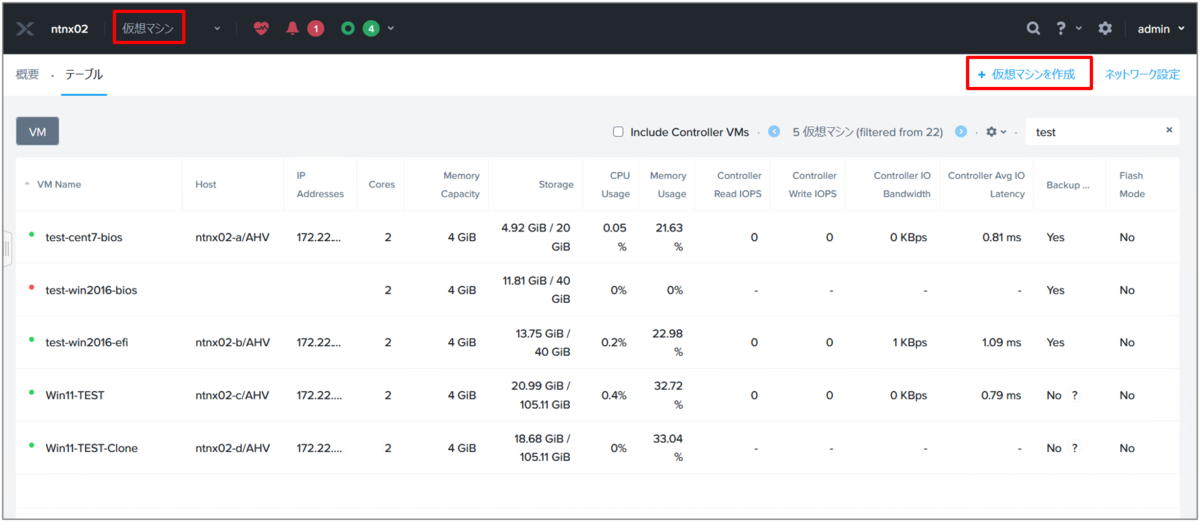
Task: Sort by IP Addresses column header
Action: point(320,184)
